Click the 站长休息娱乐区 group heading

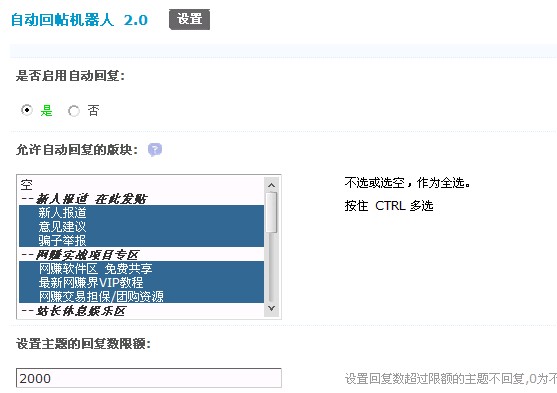[141, 311]
